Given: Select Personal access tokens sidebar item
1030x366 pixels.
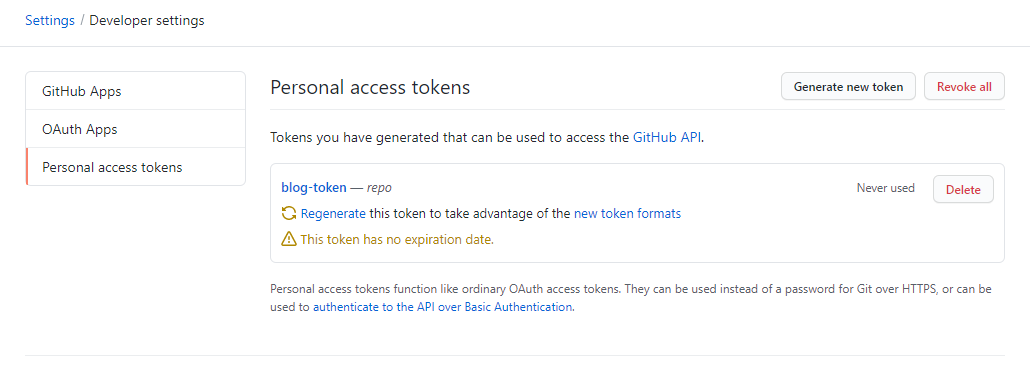Looking at the screenshot, I should click(135, 167).
